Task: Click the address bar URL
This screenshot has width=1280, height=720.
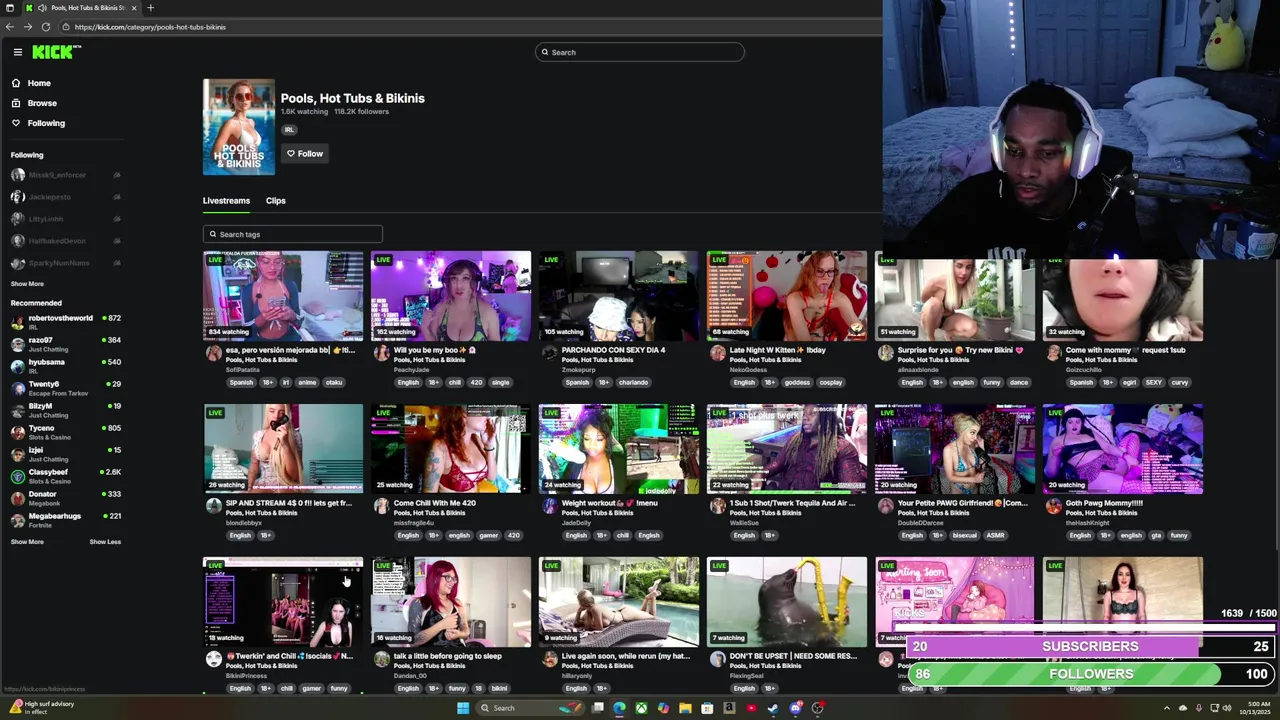Action: click(x=150, y=27)
